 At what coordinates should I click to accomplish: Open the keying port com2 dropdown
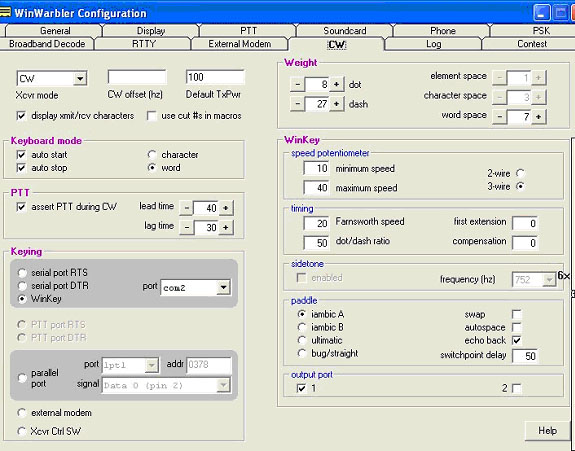coord(223,287)
